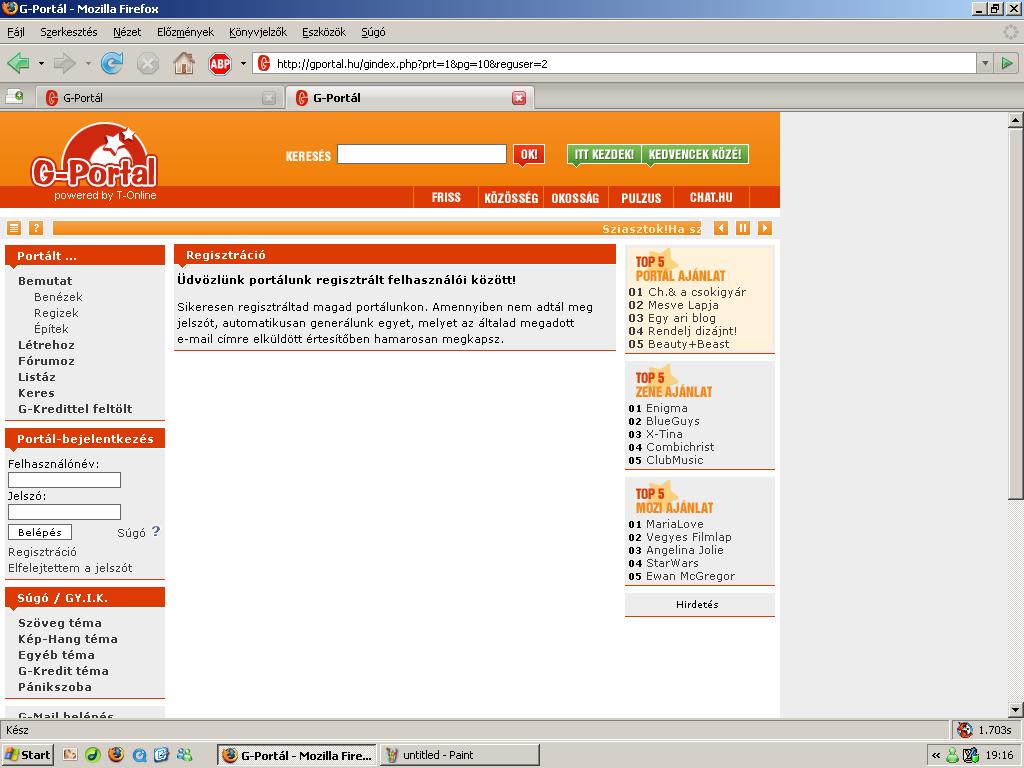Click the orange list icon above Portált

14,228
